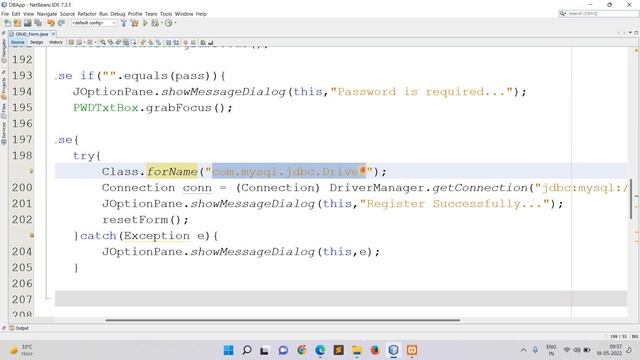Open dropdown arrow next to Profile icon
The height and width of the screenshot is (360, 640).
[x=175, y=23]
